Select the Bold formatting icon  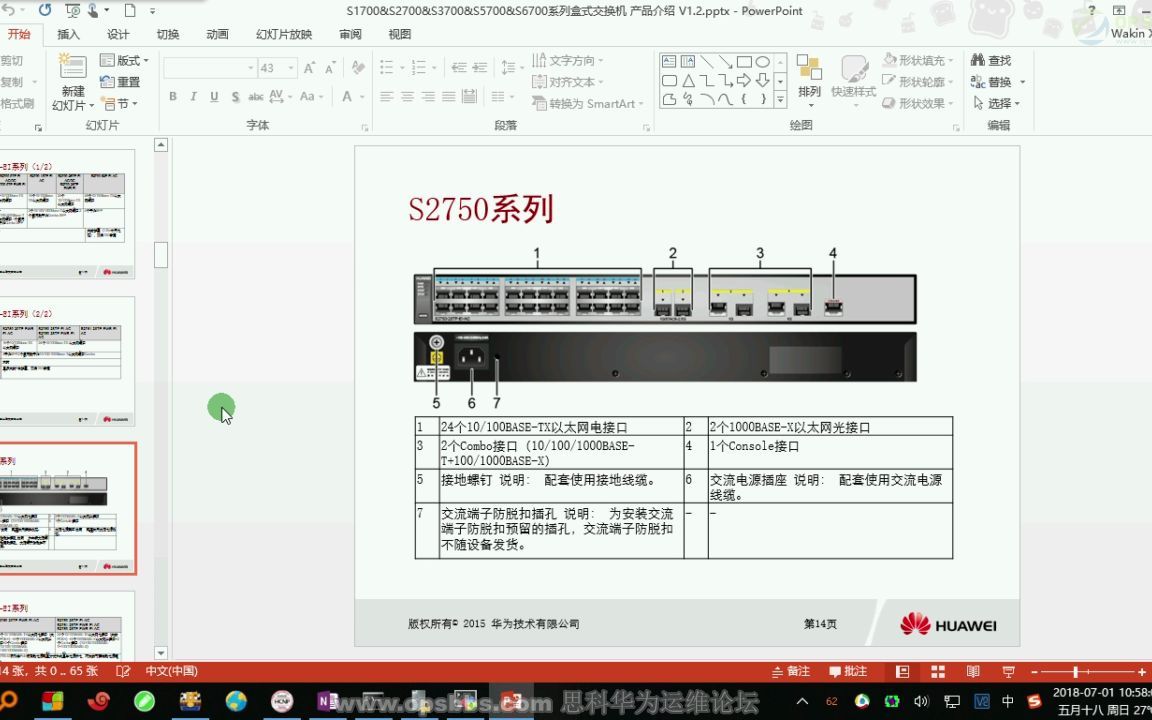coord(172,96)
